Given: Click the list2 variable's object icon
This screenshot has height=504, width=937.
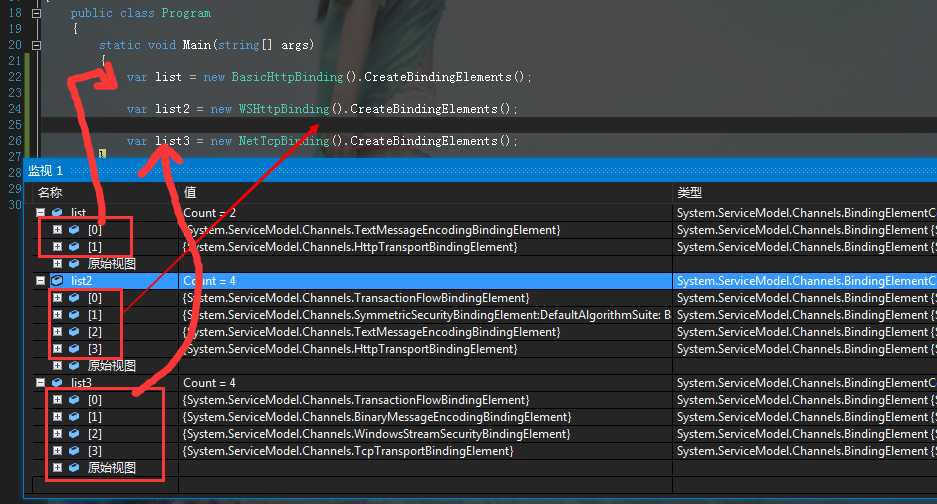Looking at the screenshot, I should [57, 280].
